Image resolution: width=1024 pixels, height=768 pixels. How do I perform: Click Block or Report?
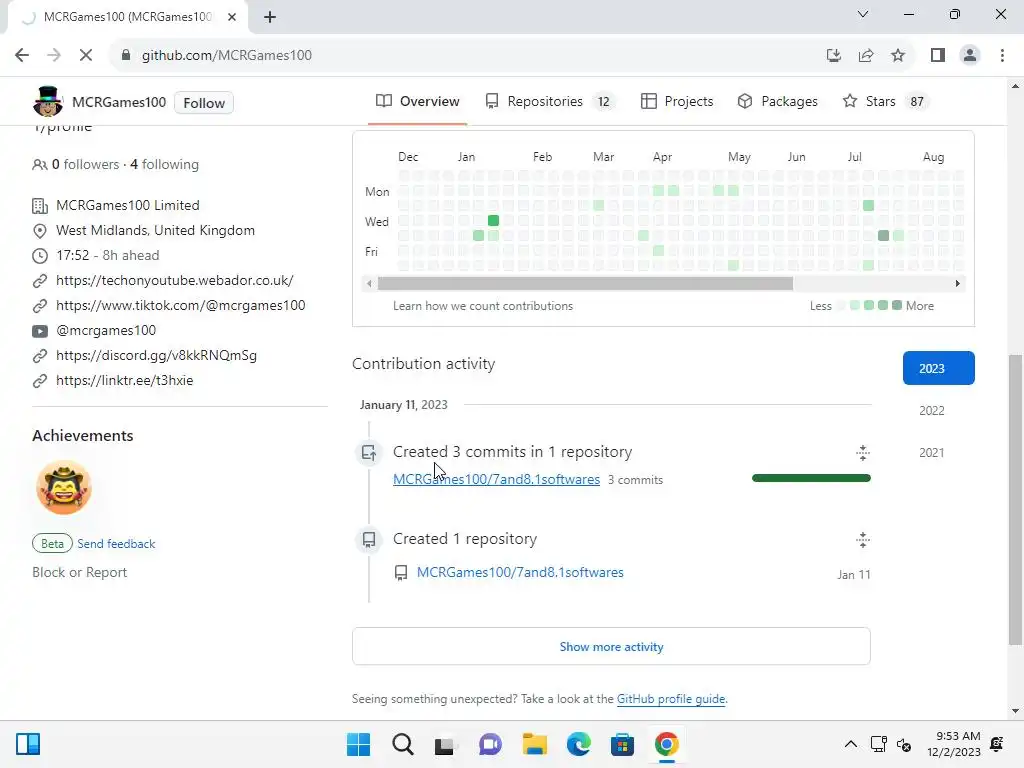80,572
